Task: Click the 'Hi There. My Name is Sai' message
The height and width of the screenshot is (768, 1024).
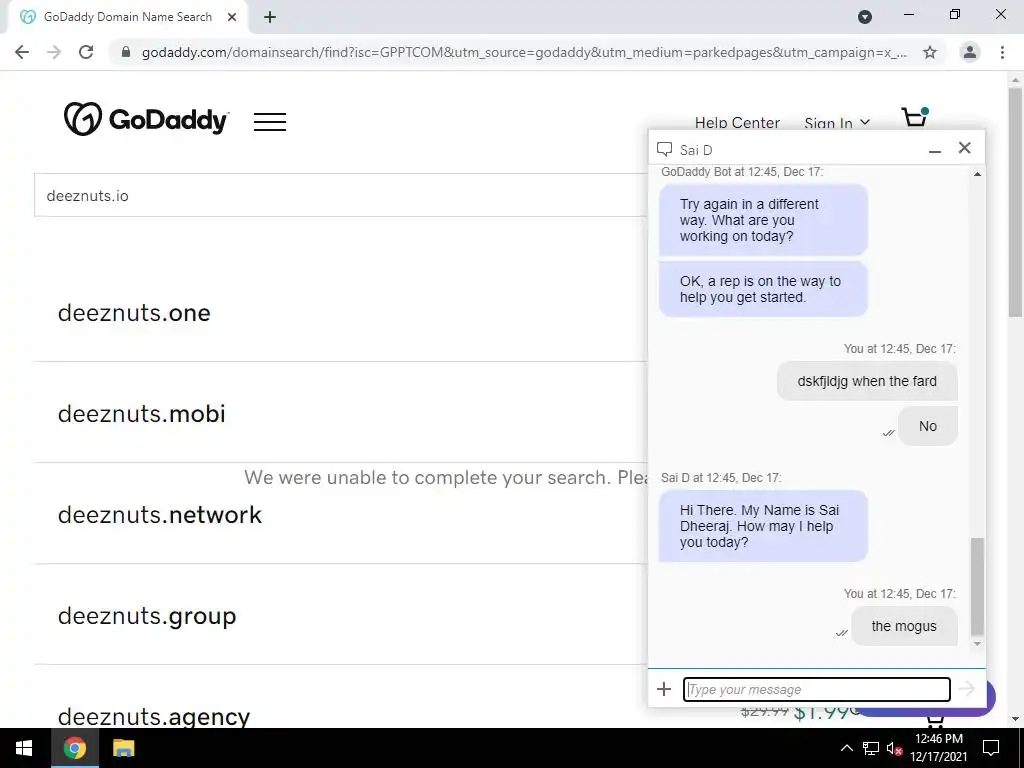Action: click(x=763, y=526)
